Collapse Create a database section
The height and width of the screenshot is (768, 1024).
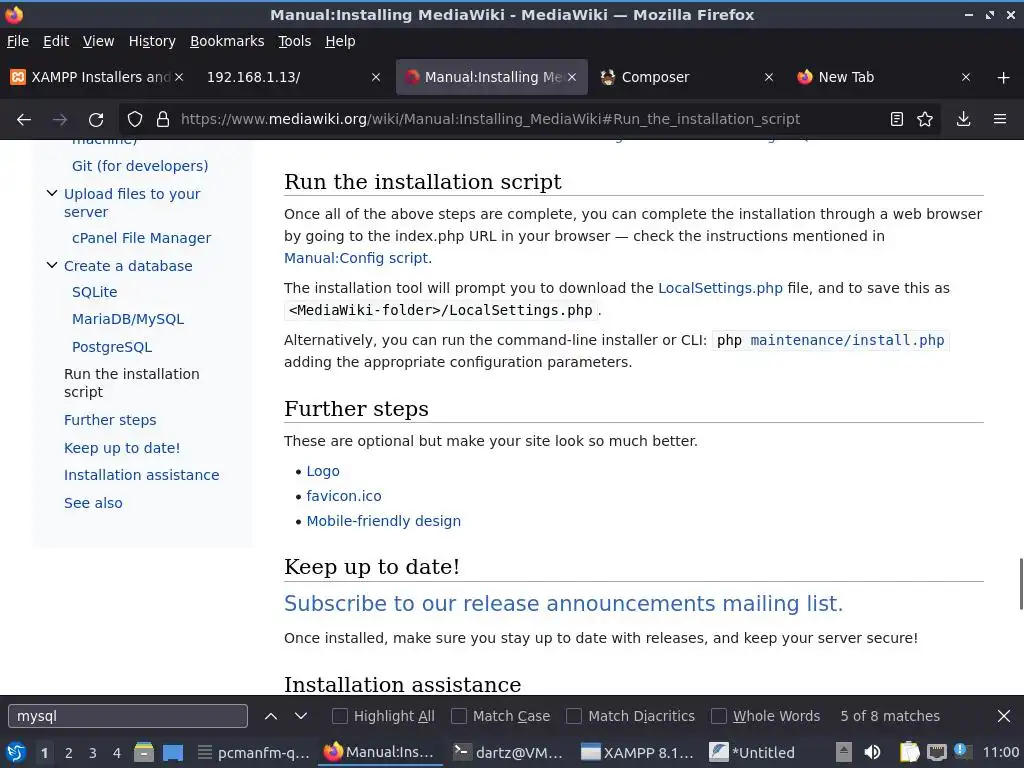(x=52, y=265)
